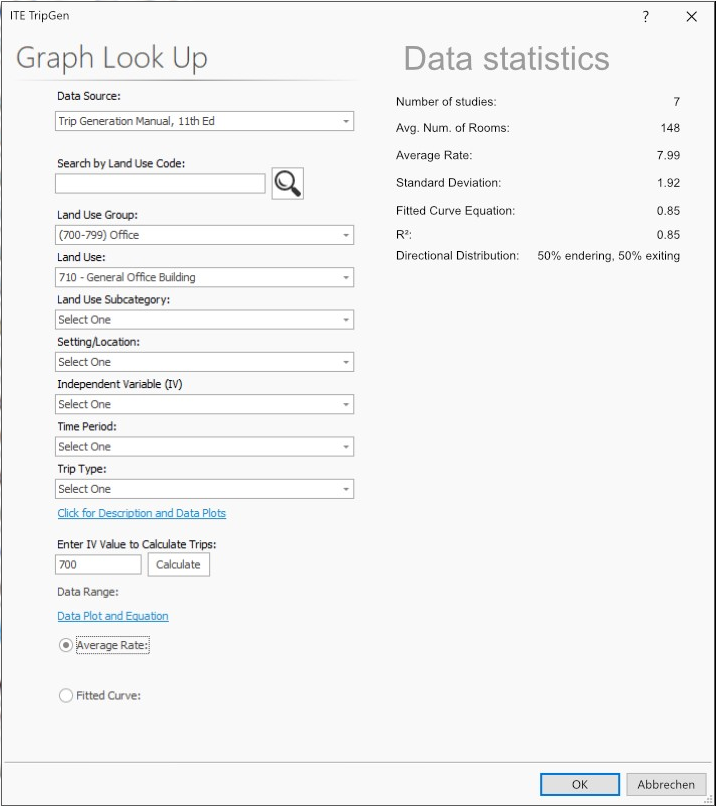Expand the Trip Type dropdown

tap(204, 489)
